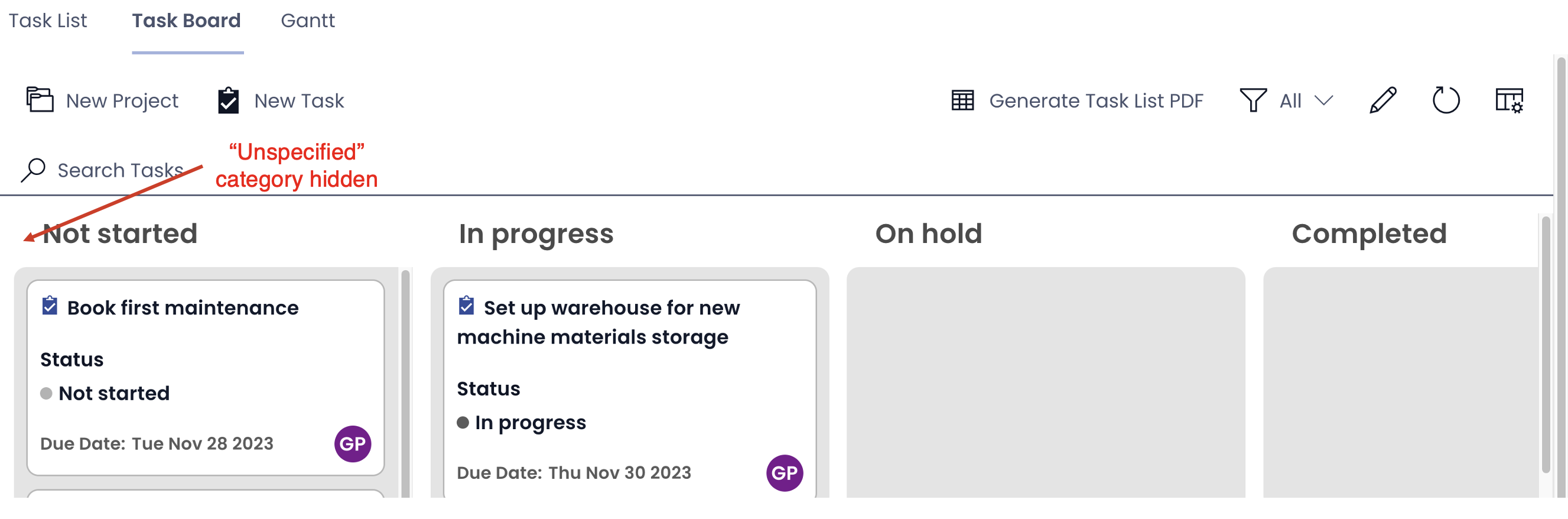
Task: Click the funnel filter icon
Action: click(1253, 100)
